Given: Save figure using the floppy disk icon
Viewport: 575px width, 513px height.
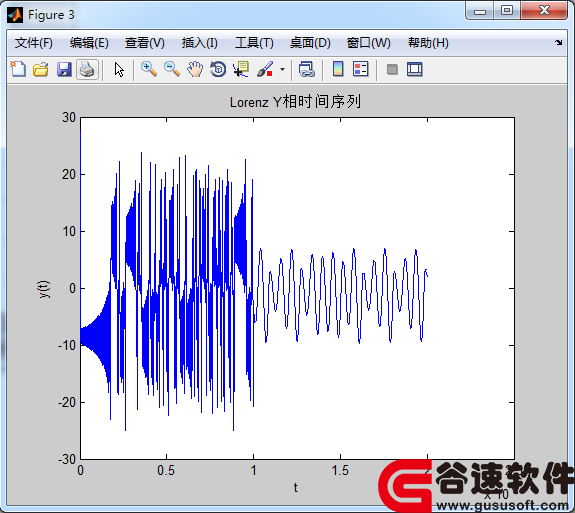Looking at the screenshot, I should point(64,69).
